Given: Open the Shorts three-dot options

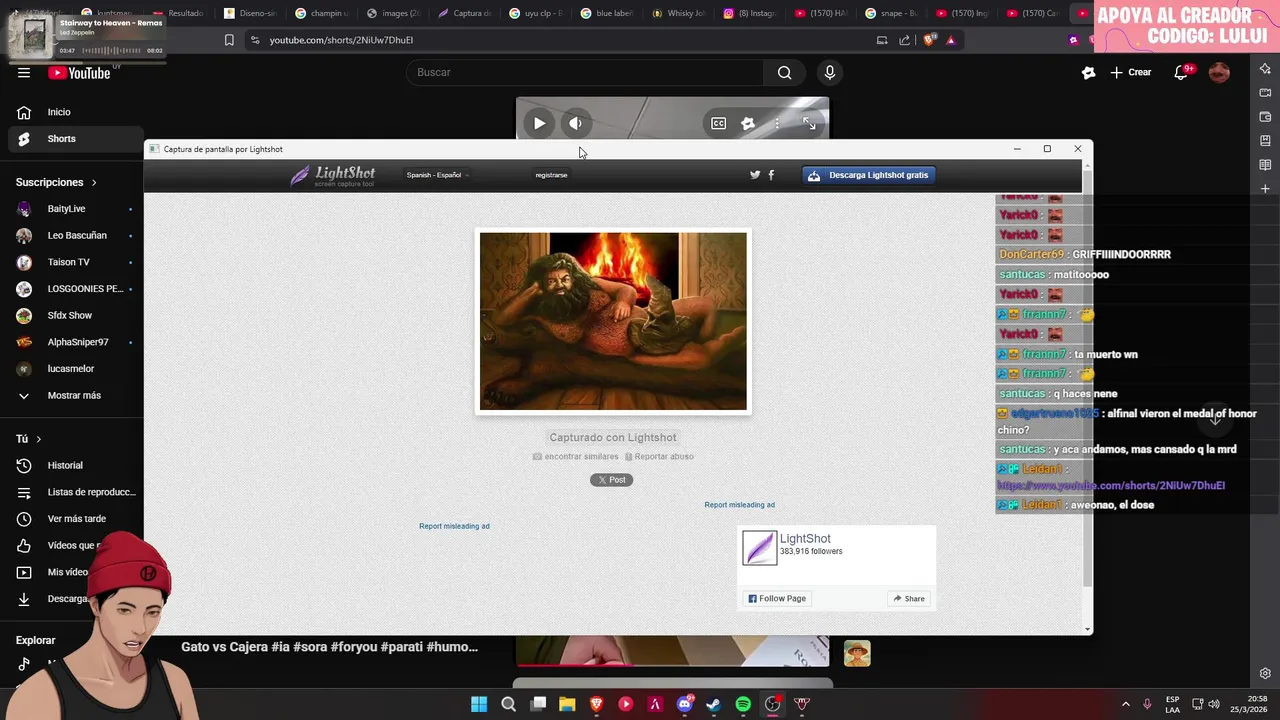Looking at the screenshot, I should [x=777, y=124].
